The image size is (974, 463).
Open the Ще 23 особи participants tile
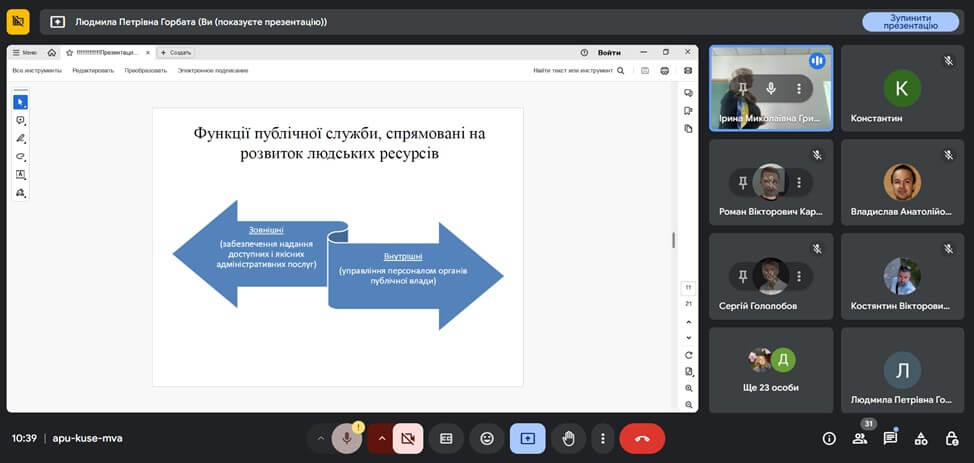tap(770, 370)
